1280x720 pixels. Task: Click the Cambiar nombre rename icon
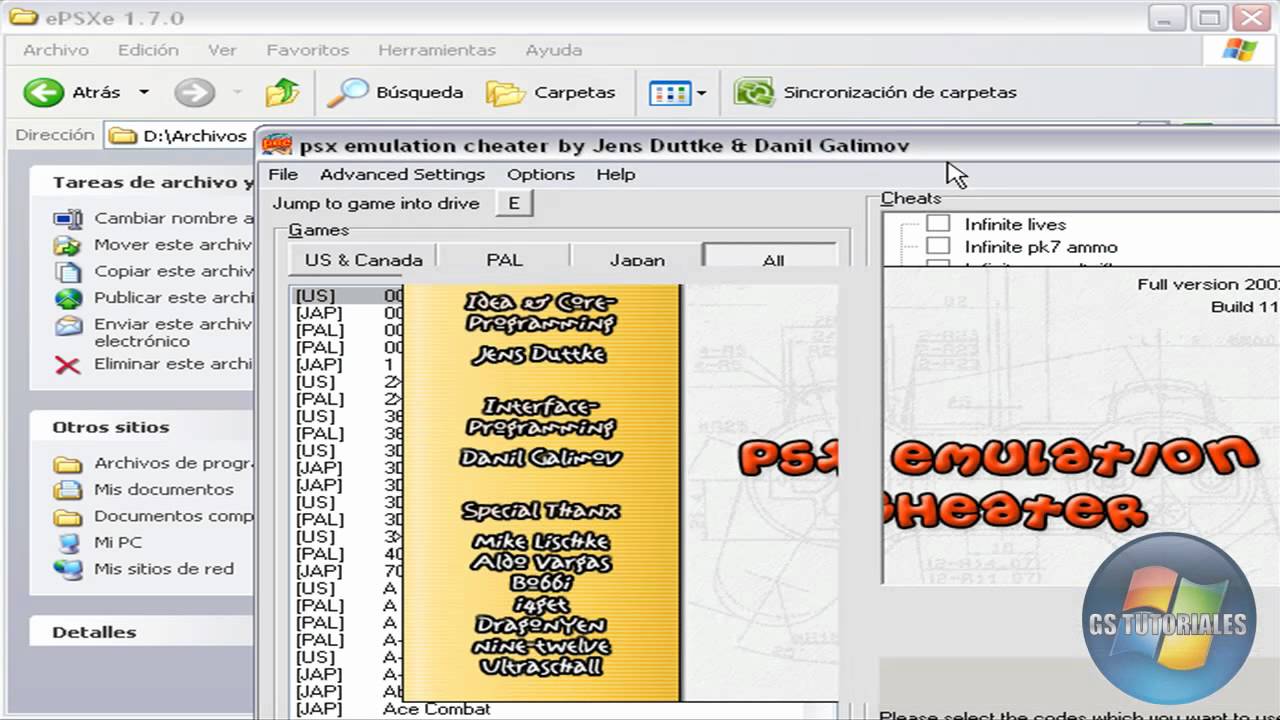[x=68, y=218]
